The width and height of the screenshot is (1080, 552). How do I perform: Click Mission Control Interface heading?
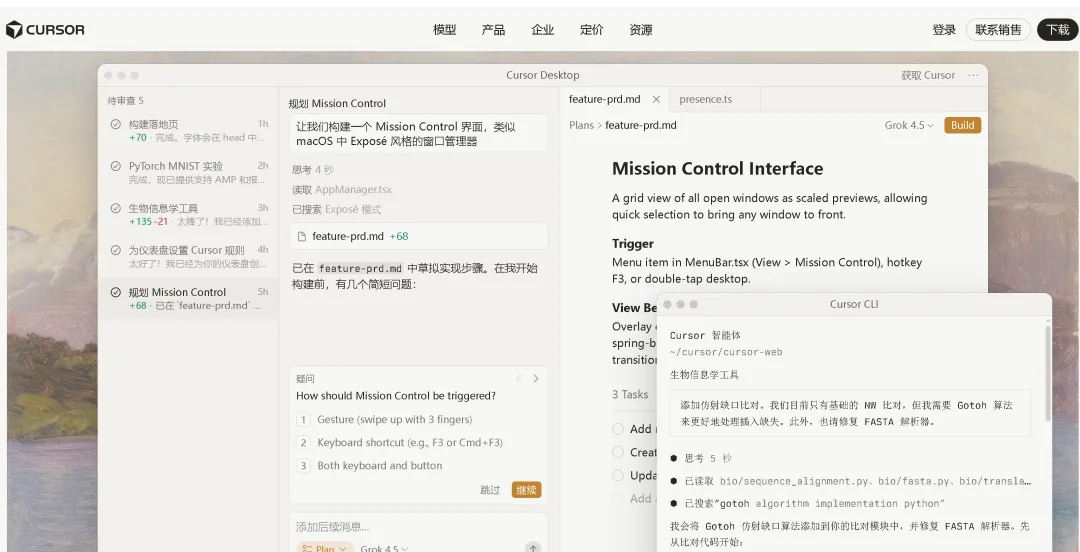point(717,169)
